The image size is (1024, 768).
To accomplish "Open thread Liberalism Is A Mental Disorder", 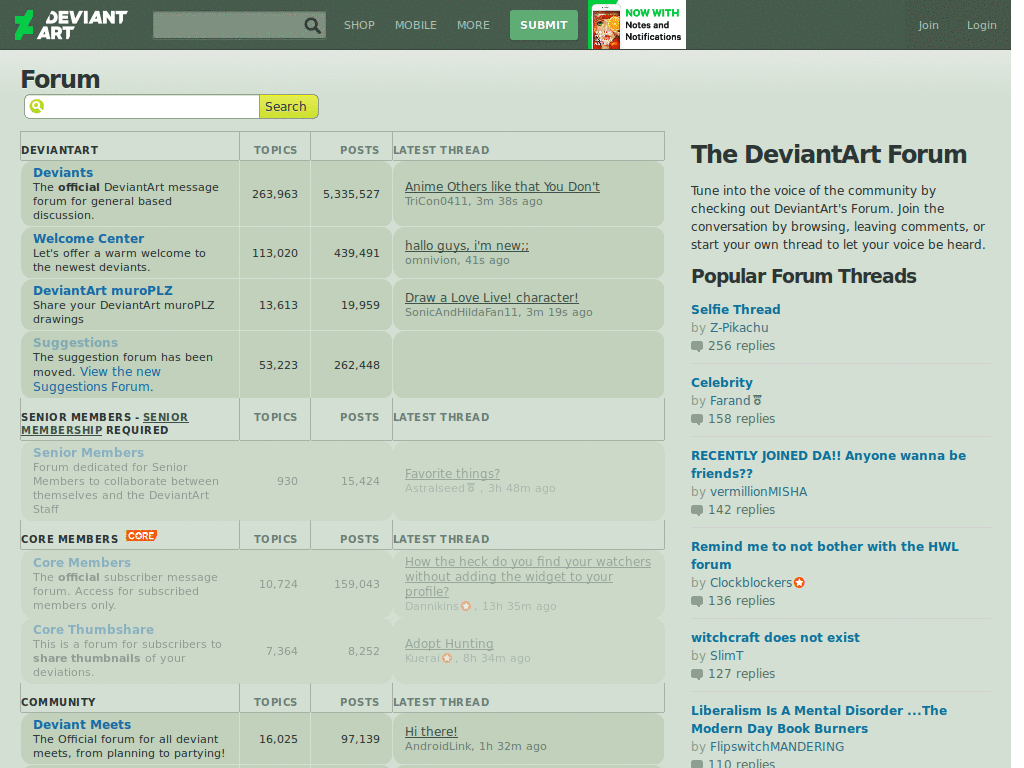I will coord(819,719).
